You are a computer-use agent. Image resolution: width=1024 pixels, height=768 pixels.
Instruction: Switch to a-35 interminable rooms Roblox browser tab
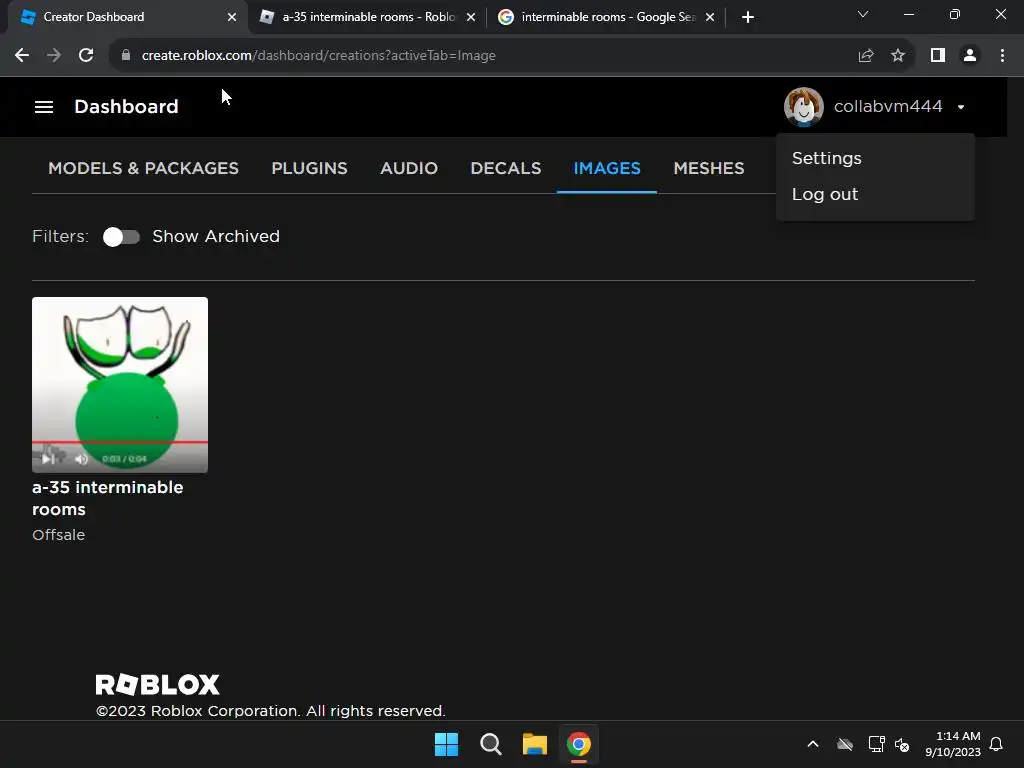pyautogui.click(x=367, y=17)
